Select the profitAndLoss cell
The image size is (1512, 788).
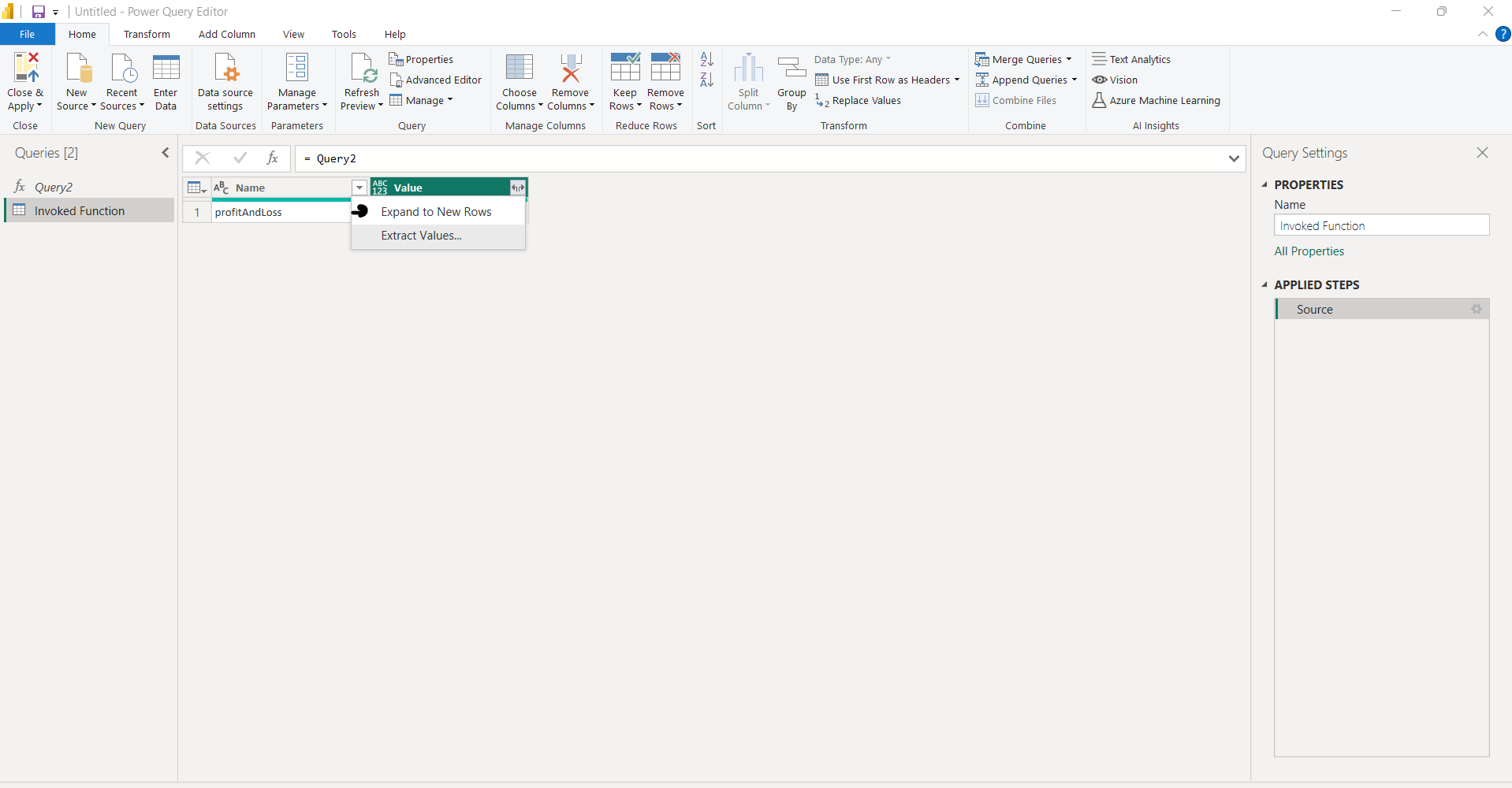[281, 212]
